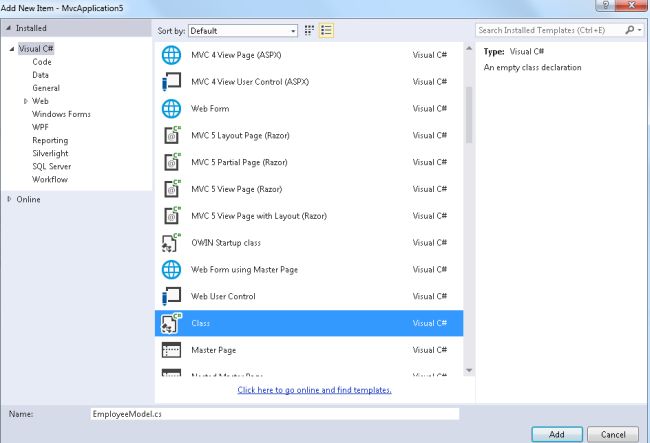Select Web Form using Master Page
The height and width of the screenshot is (443, 650).
point(309,270)
